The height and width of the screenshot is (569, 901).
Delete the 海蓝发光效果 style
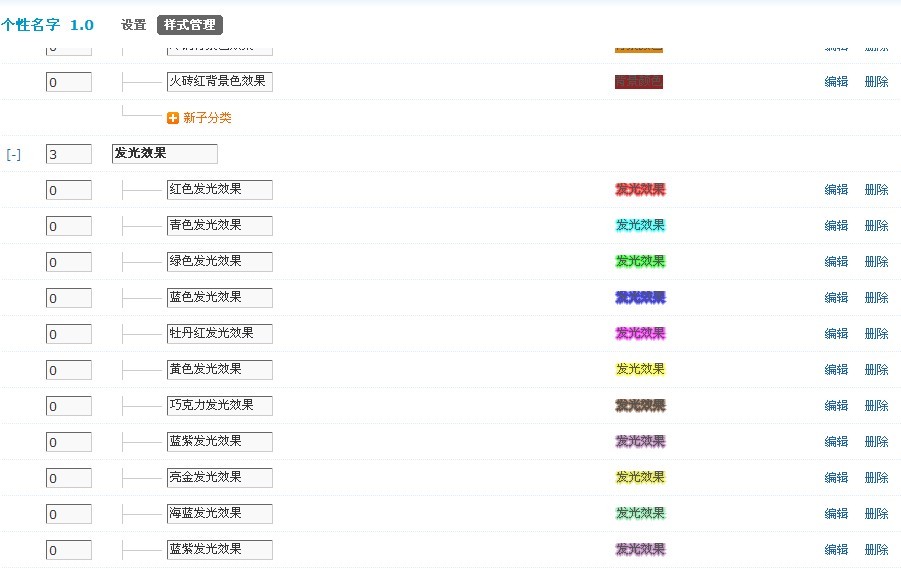tap(876, 513)
